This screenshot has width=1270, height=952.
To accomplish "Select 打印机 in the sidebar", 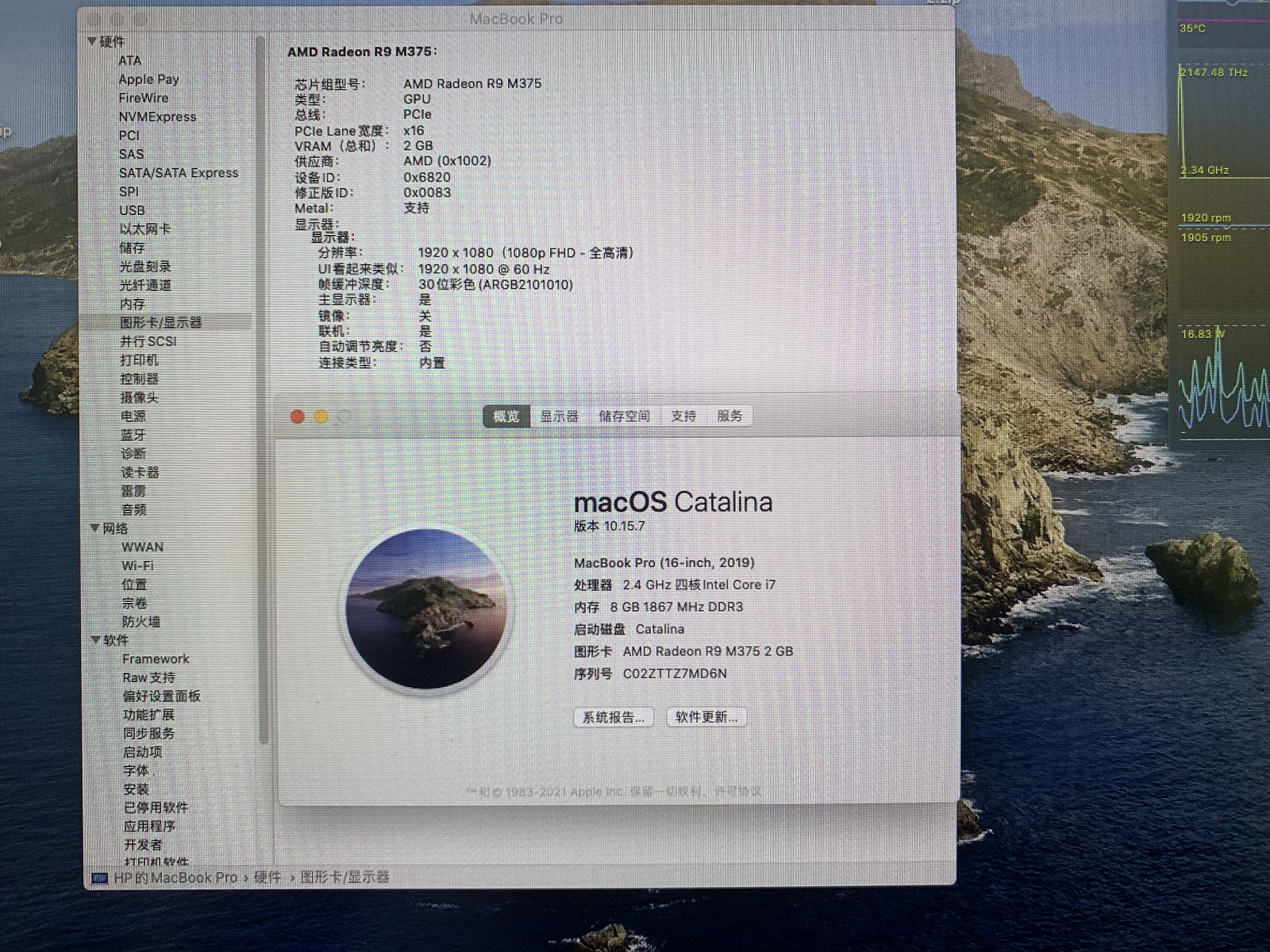I will (140, 360).
